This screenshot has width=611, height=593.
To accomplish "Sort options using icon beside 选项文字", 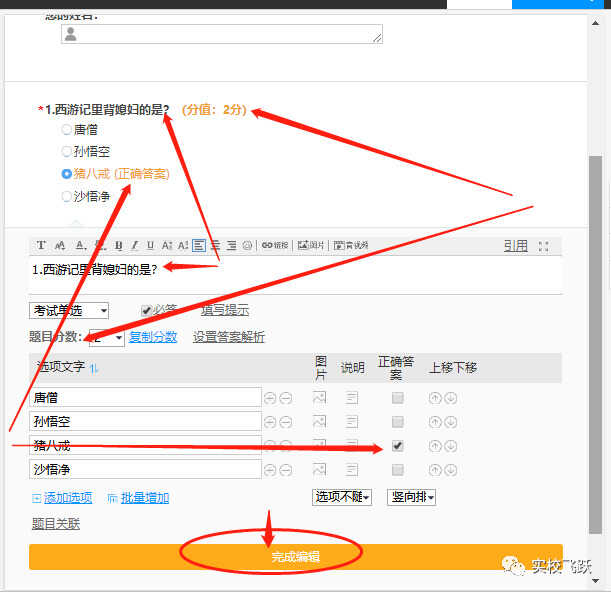I will (94, 368).
